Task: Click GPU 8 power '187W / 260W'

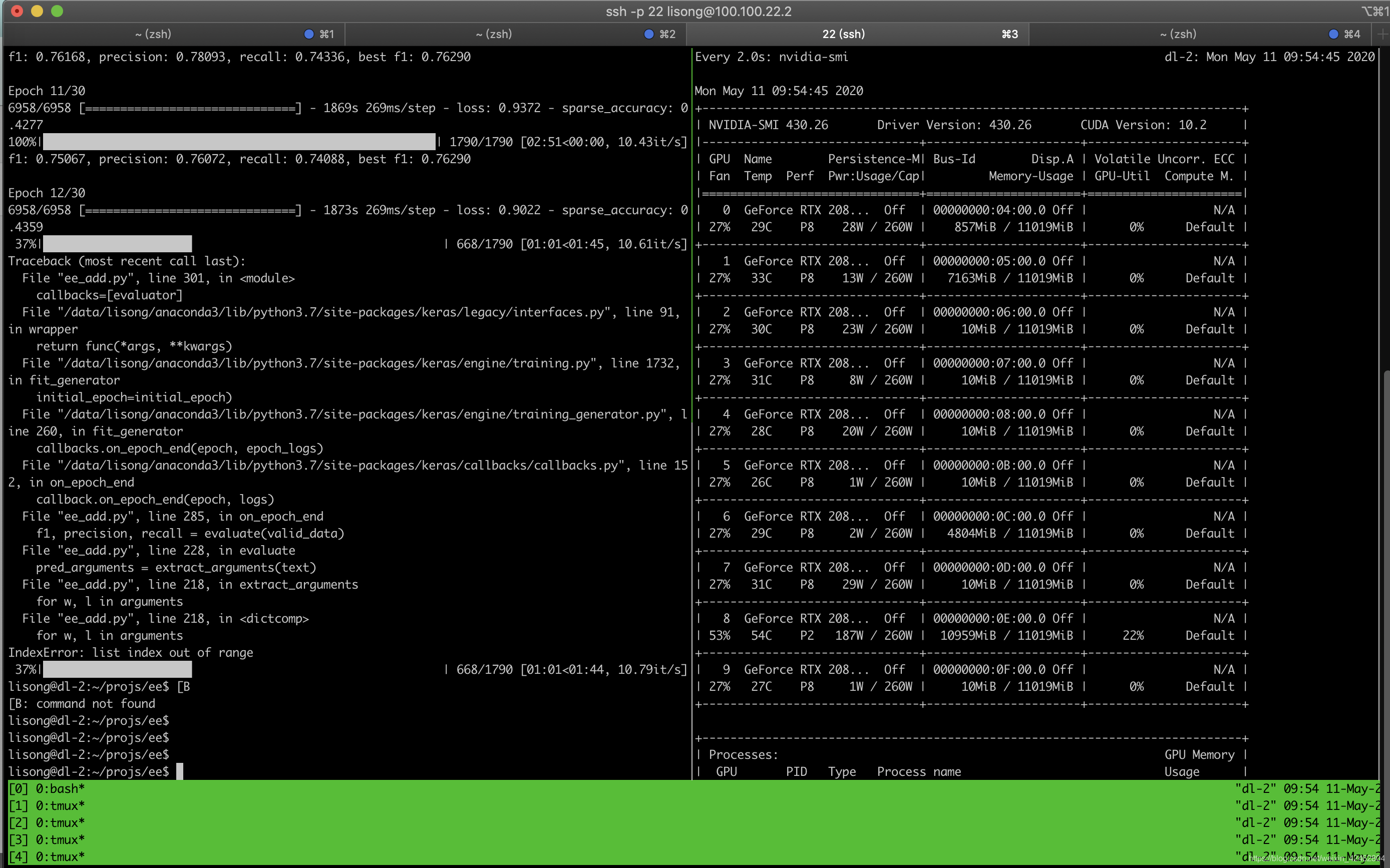Action: (x=873, y=636)
